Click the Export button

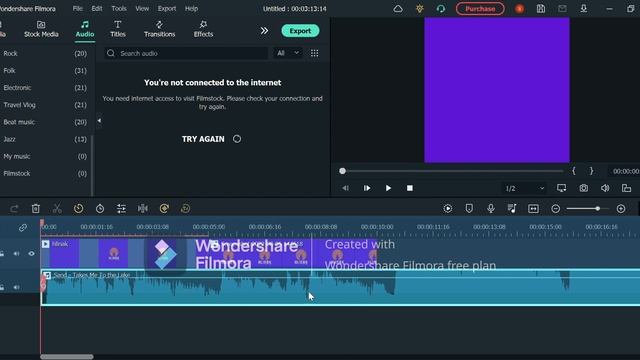pos(300,31)
